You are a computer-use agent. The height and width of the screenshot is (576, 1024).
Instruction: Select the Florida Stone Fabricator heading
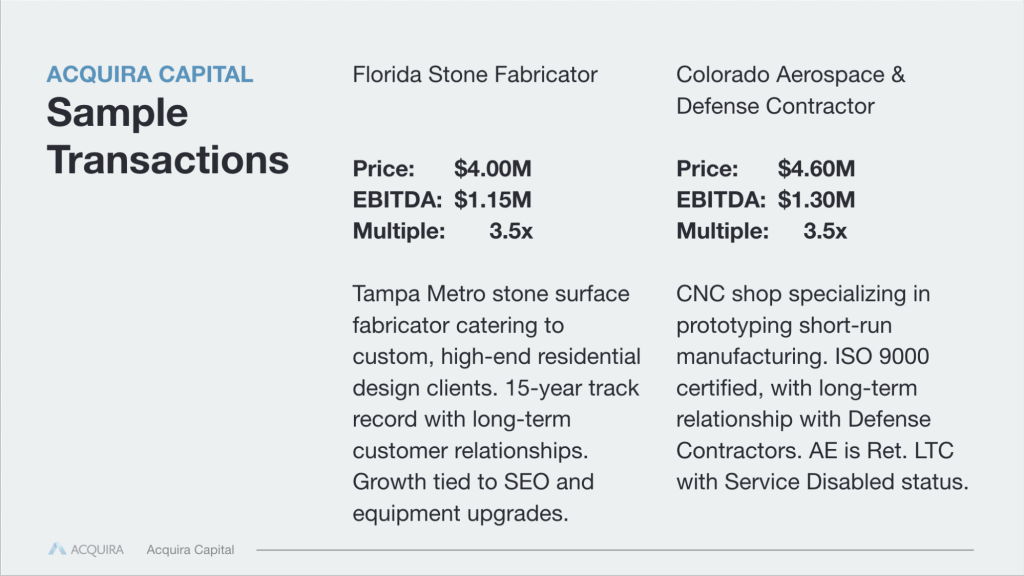coord(475,74)
